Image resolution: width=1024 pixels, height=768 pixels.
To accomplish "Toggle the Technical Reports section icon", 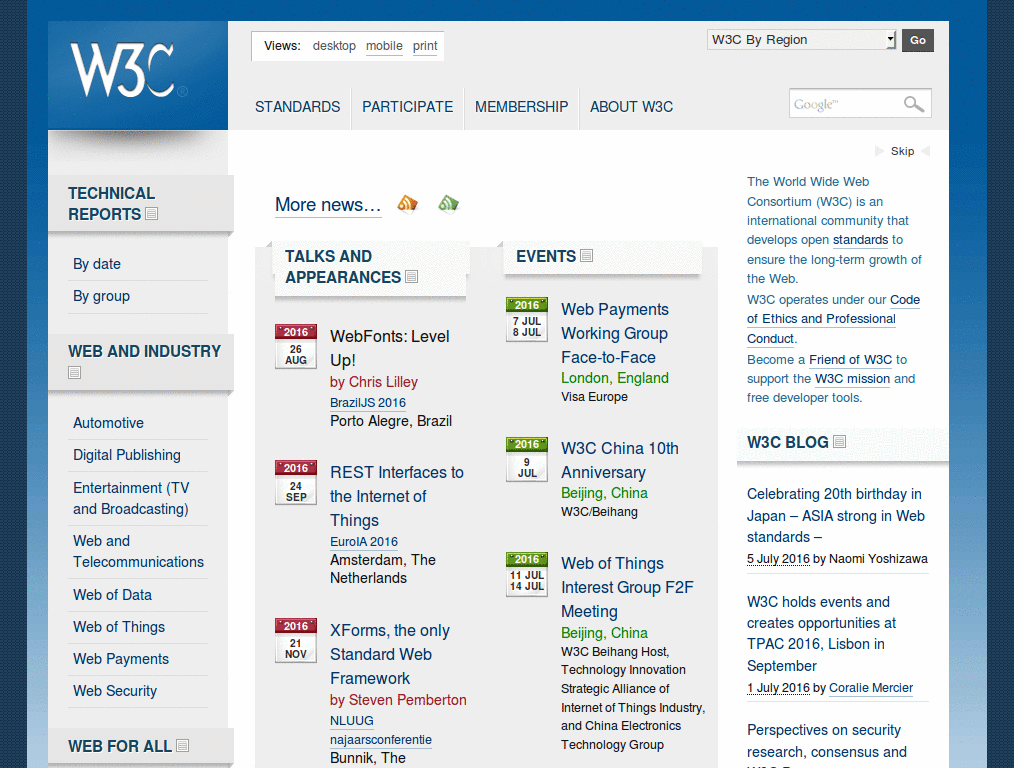I will pos(152,214).
